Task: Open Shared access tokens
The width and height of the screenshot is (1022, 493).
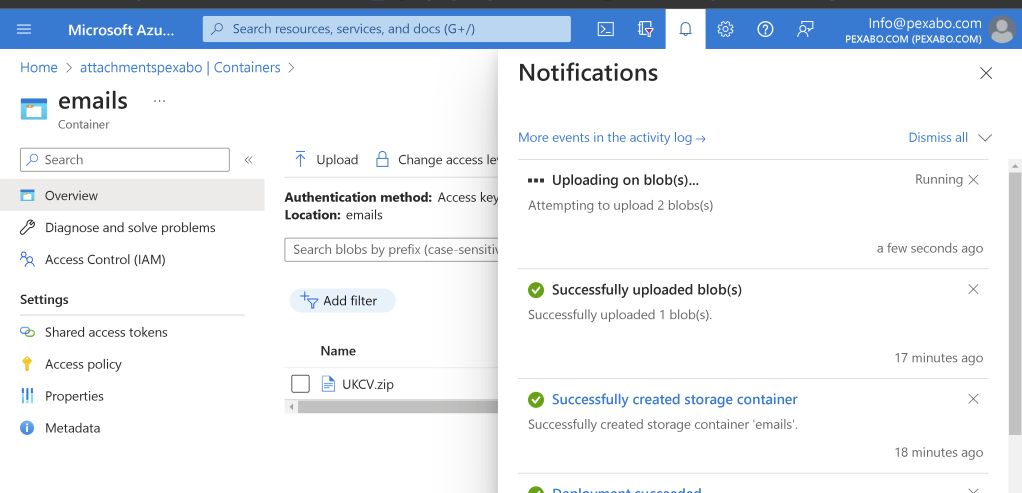Action: [106, 332]
